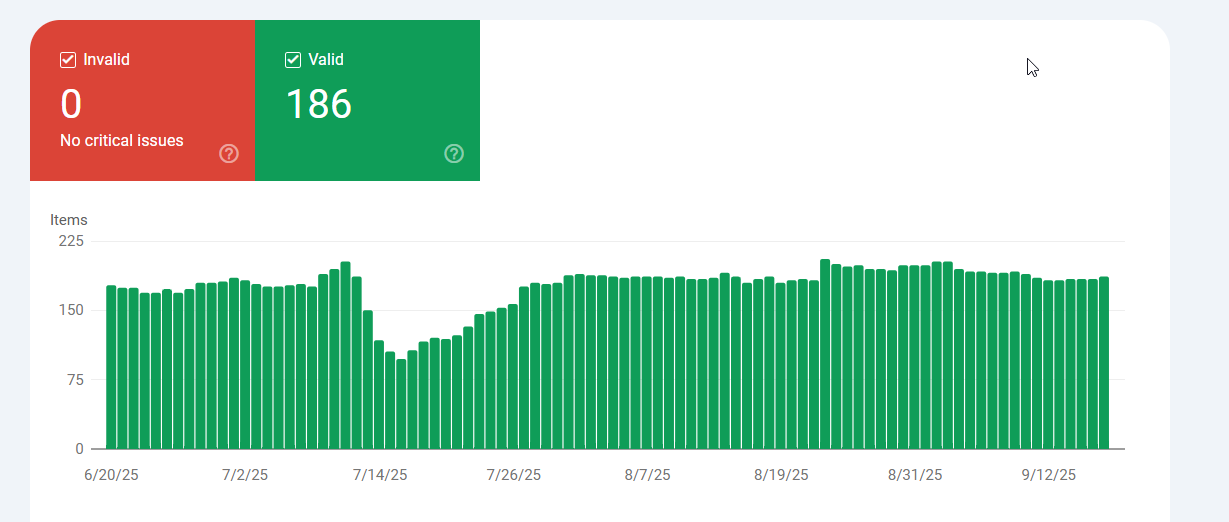Click the tallest bar just before 7/14/25
Viewport: 1229px width, 522px height.
[345, 355]
